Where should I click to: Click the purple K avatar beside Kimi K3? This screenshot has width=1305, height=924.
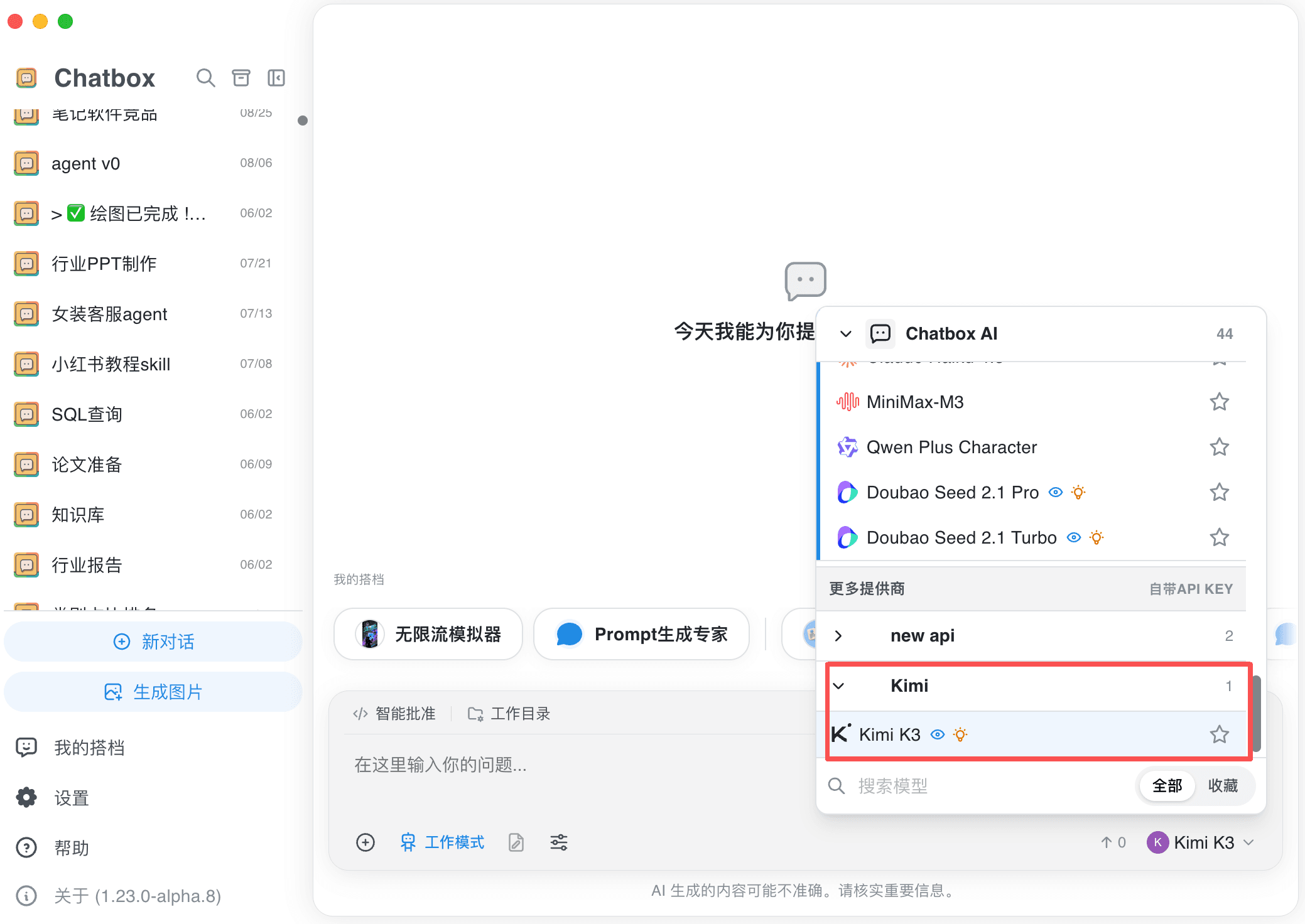(1157, 842)
